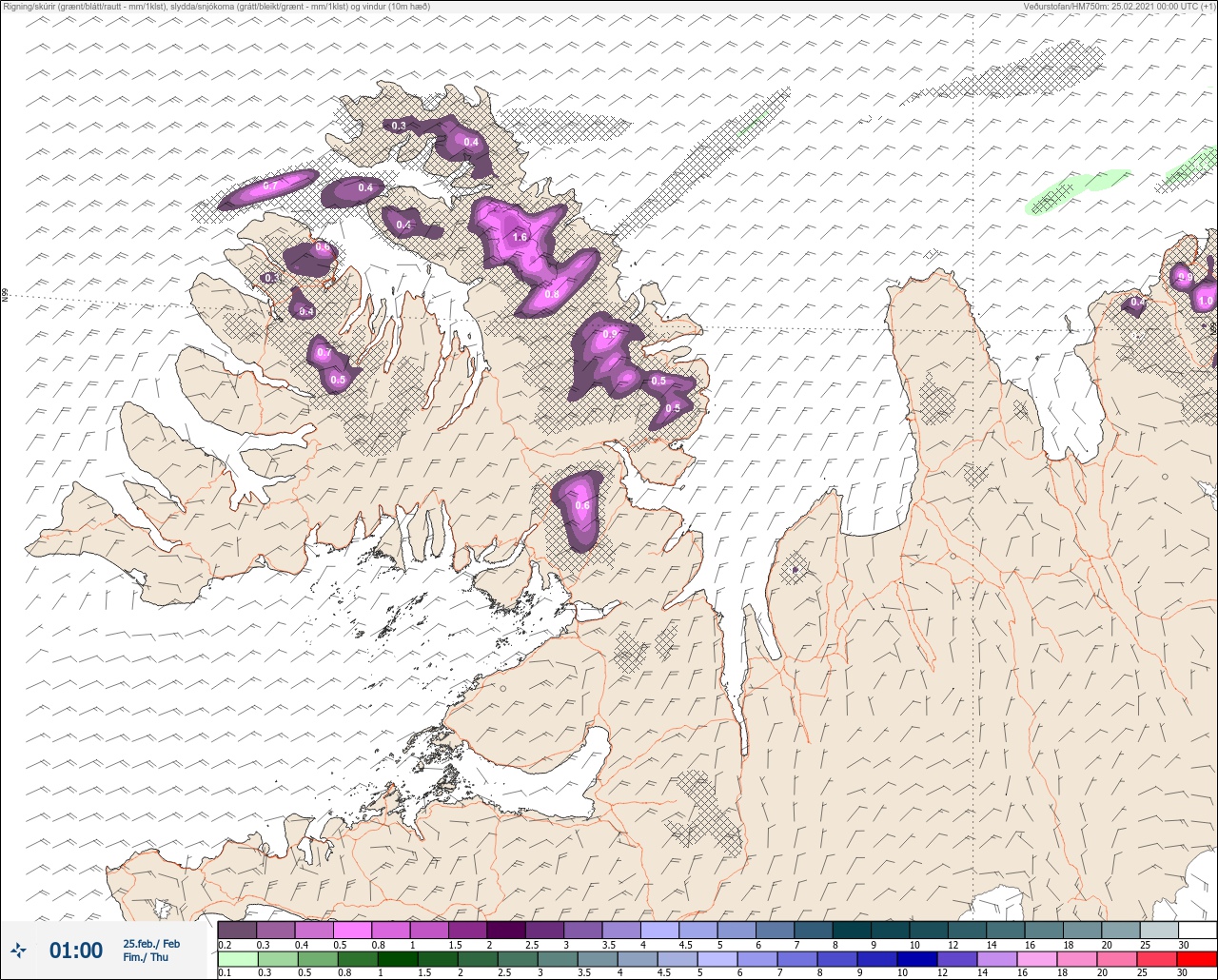1218x980 pixels.
Task: Click the '25.feb./ Feb' date label
Action: click(151, 943)
